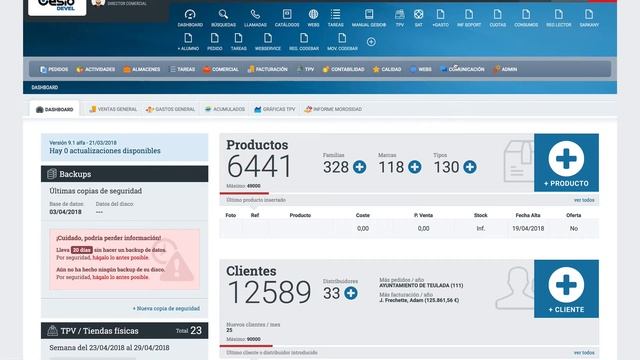This screenshot has height=360, width=640.
Task: Open the Tareas menu in gray bar
Action: 182,69
